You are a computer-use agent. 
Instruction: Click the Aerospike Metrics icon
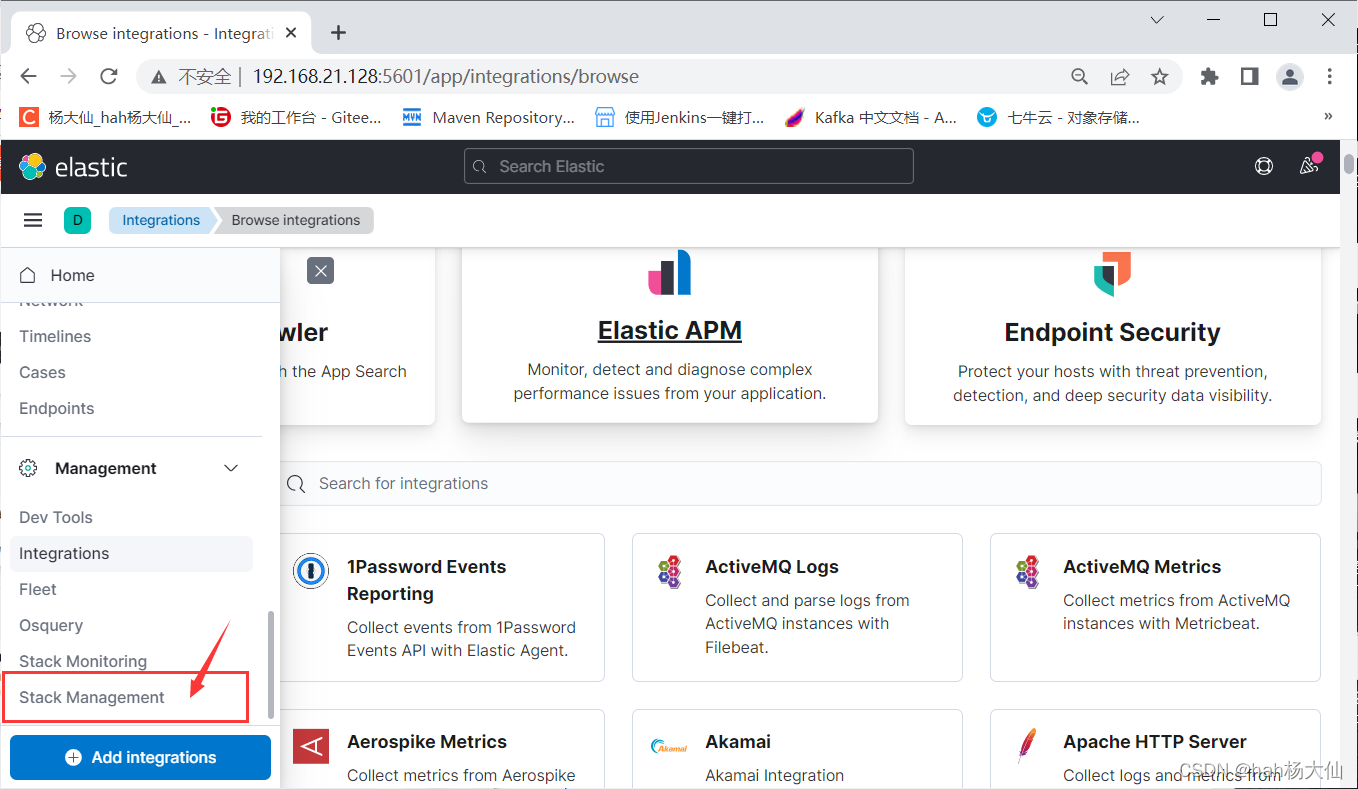[x=311, y=746]
